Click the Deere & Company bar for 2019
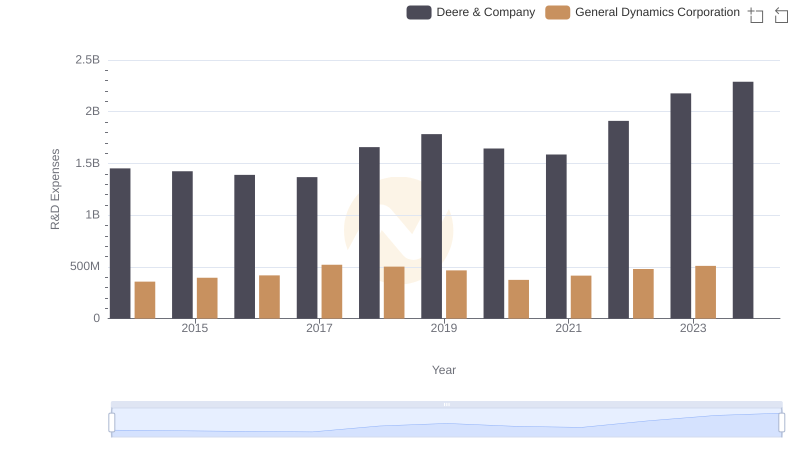This screenshot has height=461, width=800. coord(432,226)
